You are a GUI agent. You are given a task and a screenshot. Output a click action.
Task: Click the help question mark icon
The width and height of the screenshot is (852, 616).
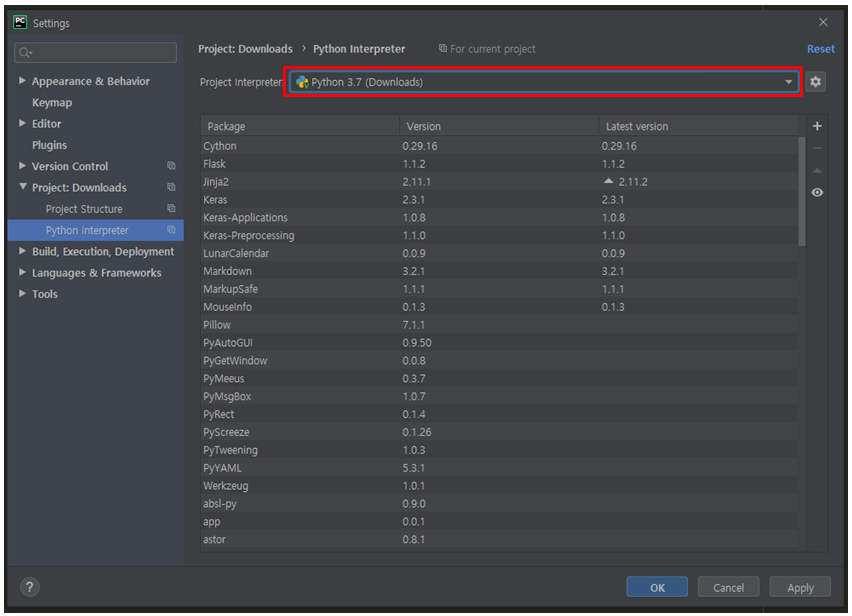click(30, 587)
